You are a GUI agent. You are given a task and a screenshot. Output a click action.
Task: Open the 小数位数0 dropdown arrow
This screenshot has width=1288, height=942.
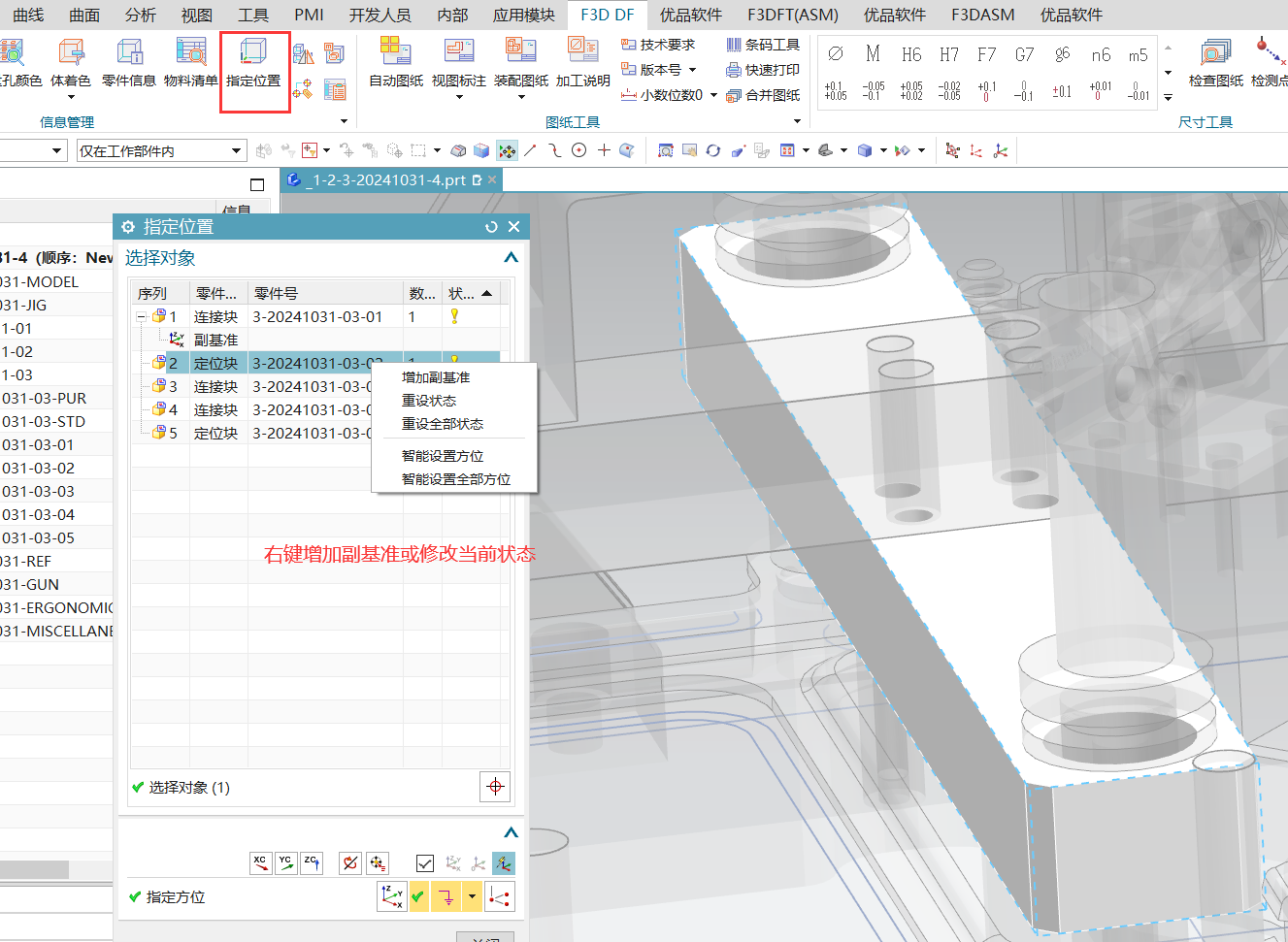pos(714,95)
